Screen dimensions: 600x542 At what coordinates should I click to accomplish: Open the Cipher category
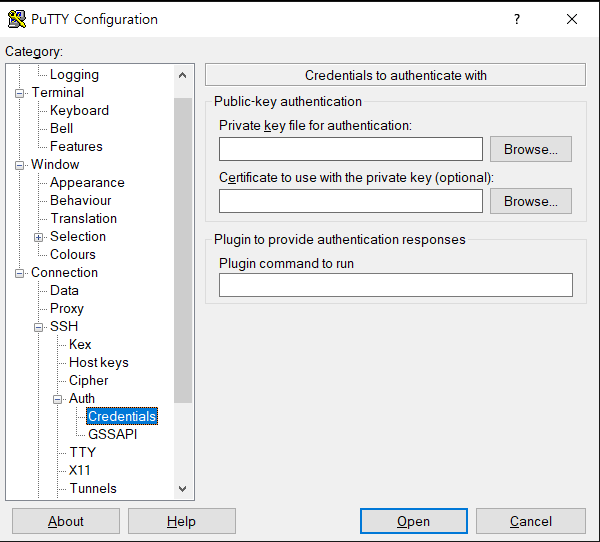pos(88,380)
